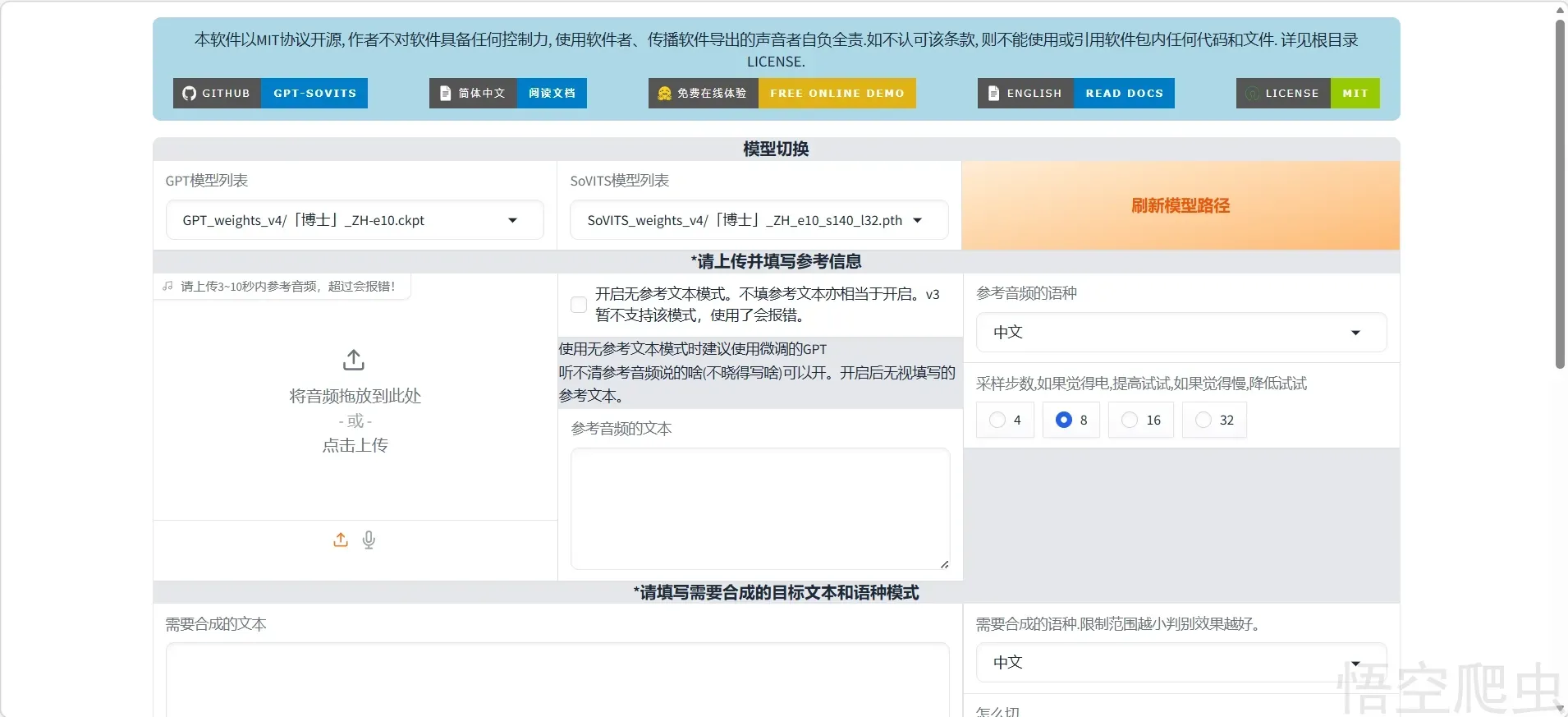Click into the 参考音频的文本 text box
Image resolution: width=1568 pixels, height=717 pixels.
click(x=760, y=508)
